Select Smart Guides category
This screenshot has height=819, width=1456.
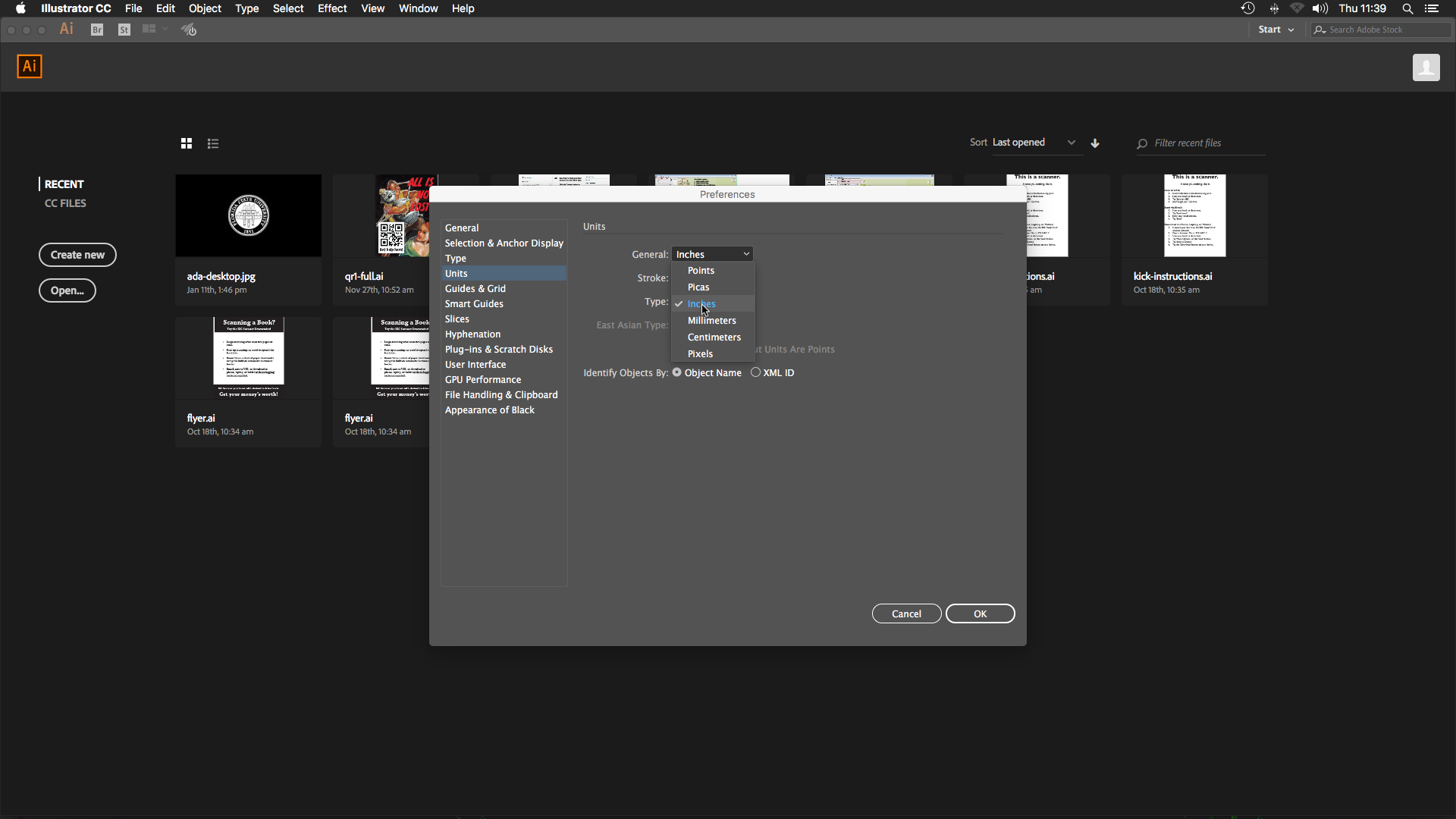(504, 303)
